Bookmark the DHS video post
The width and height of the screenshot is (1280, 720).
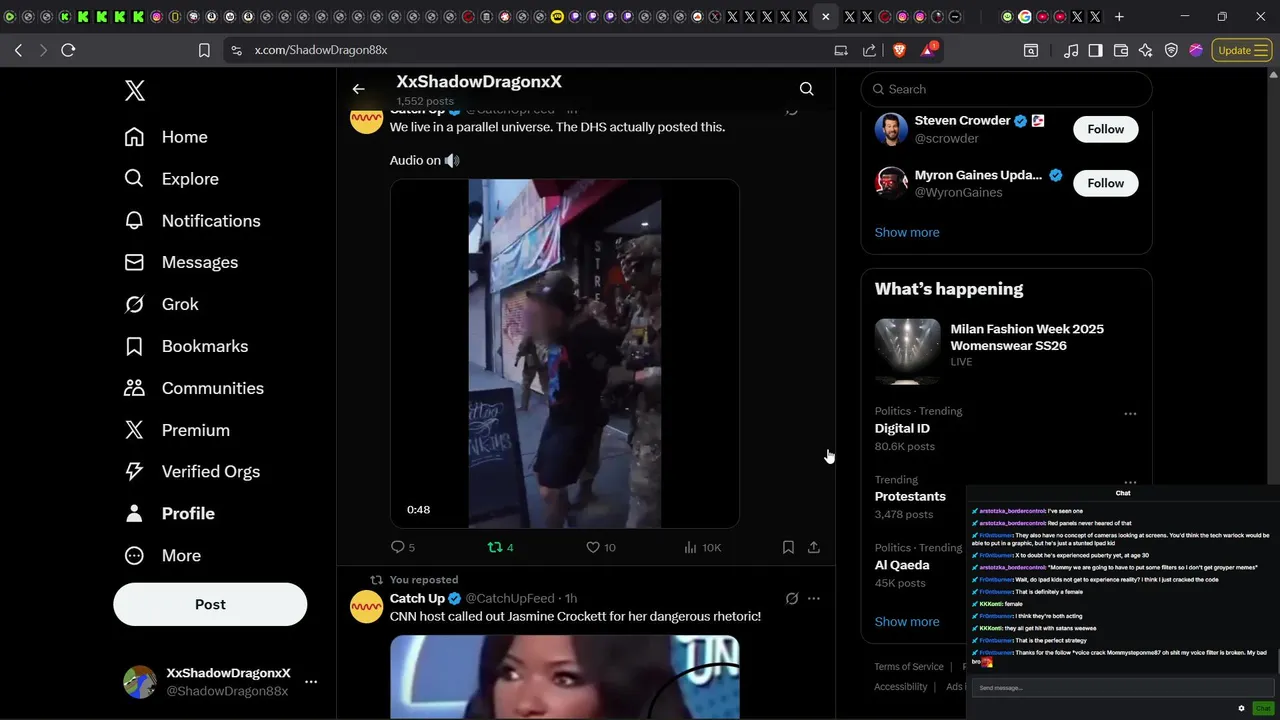click(788, 547)
